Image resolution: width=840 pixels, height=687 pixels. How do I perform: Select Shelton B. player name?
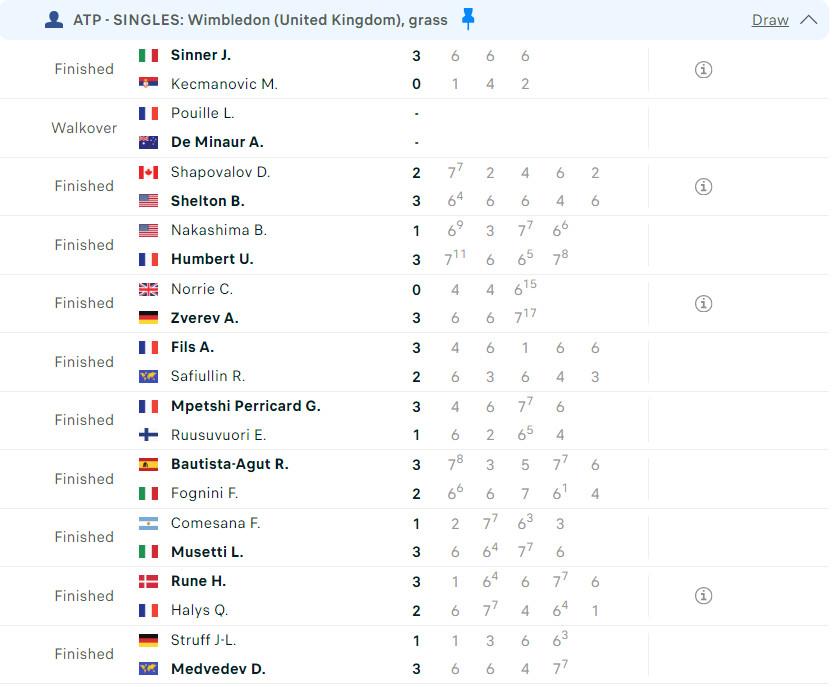208,201
